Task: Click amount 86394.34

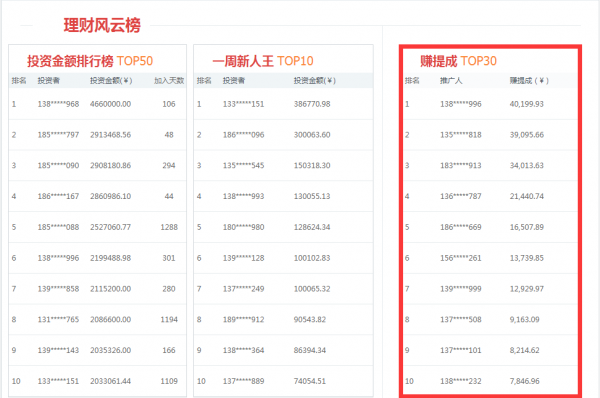Action: coord(310,350)
